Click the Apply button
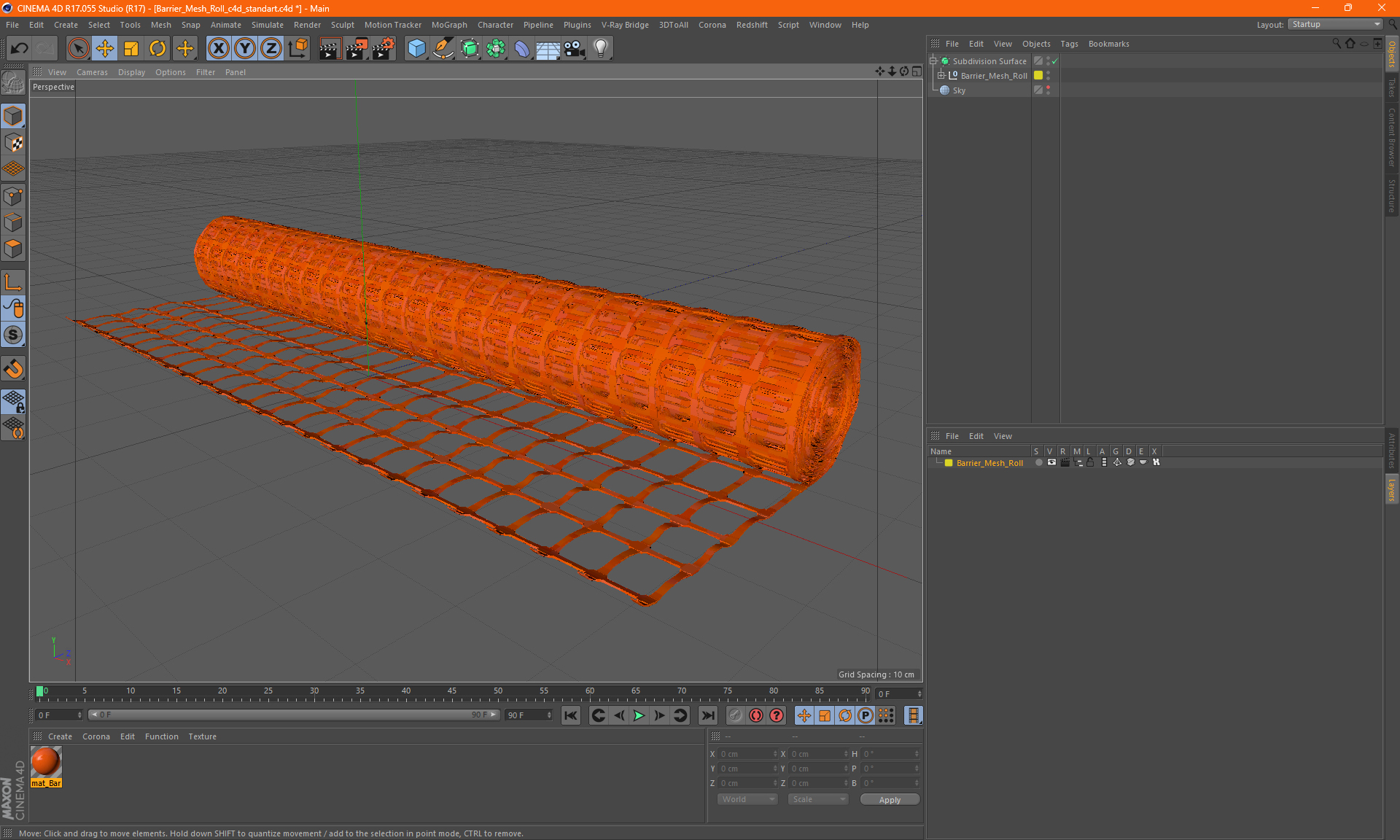 coord(890,800)
